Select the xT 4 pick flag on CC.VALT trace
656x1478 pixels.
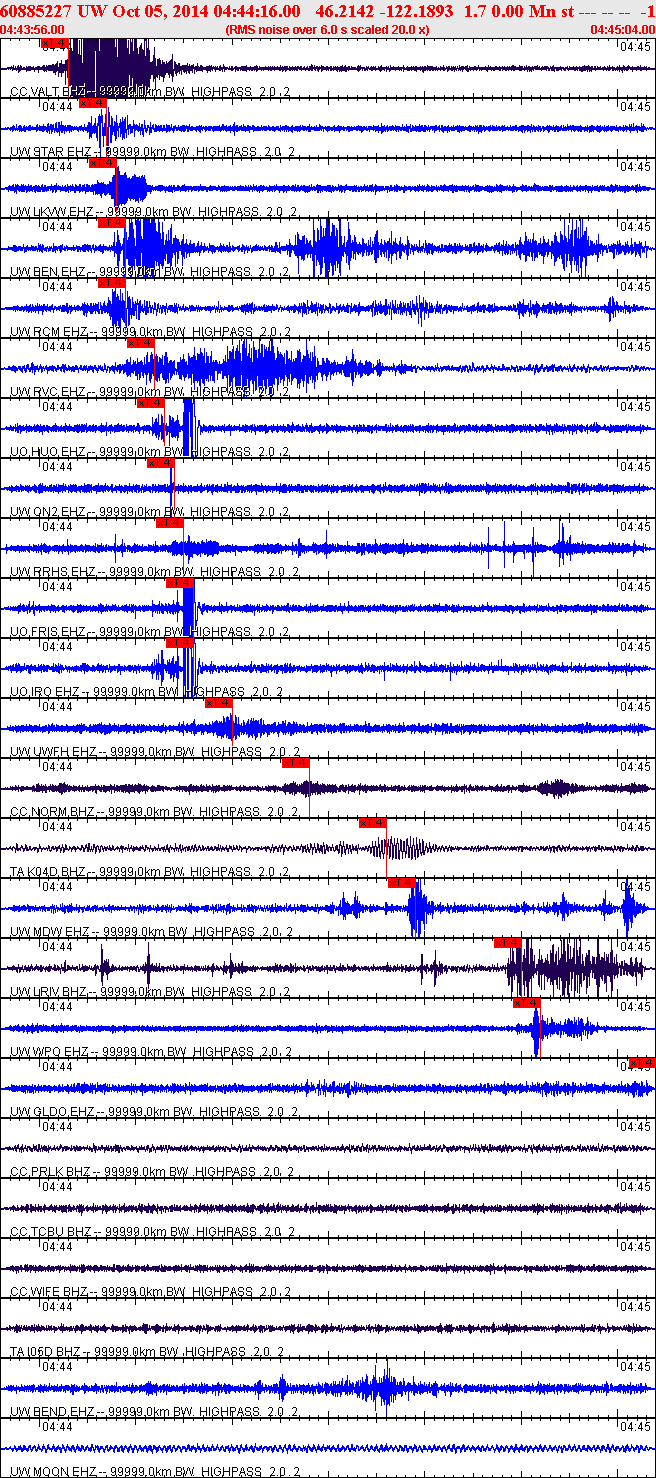click(55, 44)
